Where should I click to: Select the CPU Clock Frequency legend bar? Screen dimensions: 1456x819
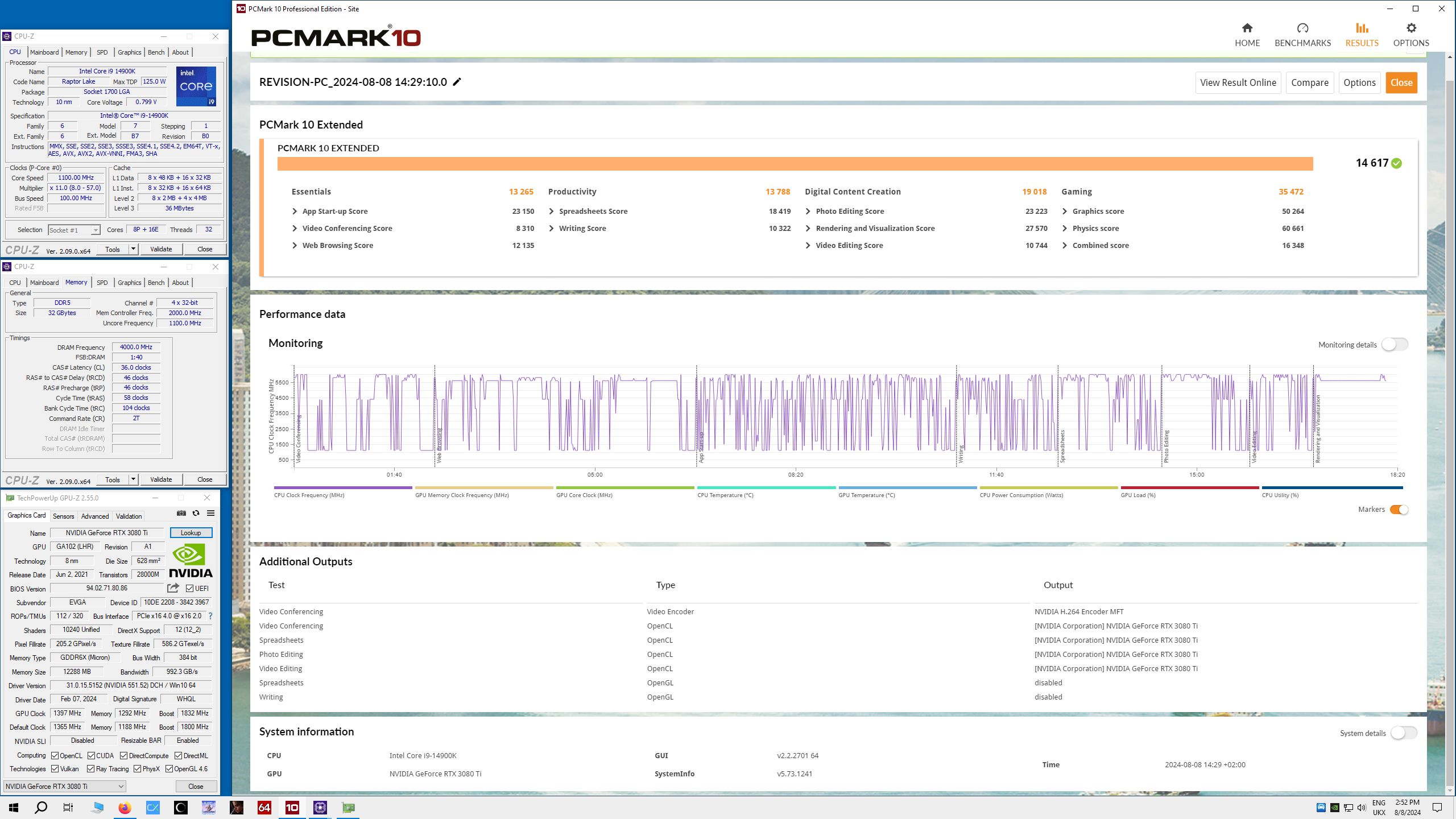(343, 488)
